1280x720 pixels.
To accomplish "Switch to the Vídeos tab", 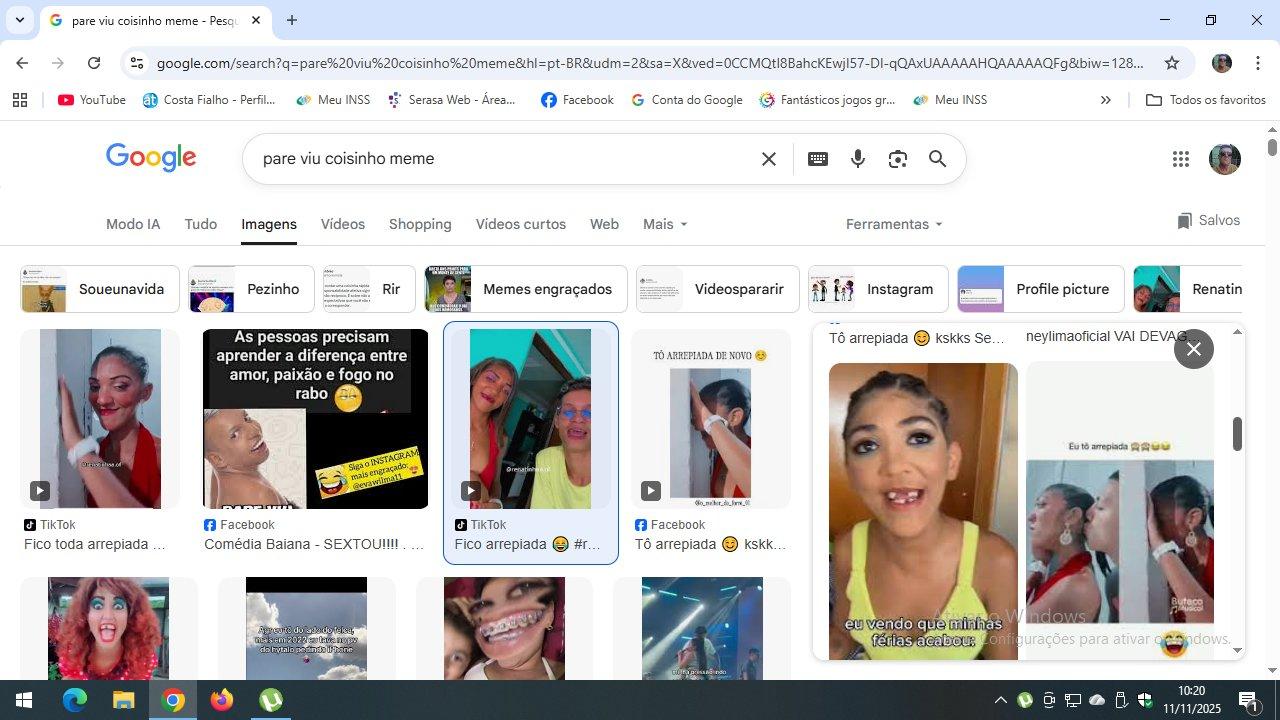I will [342, 224].
